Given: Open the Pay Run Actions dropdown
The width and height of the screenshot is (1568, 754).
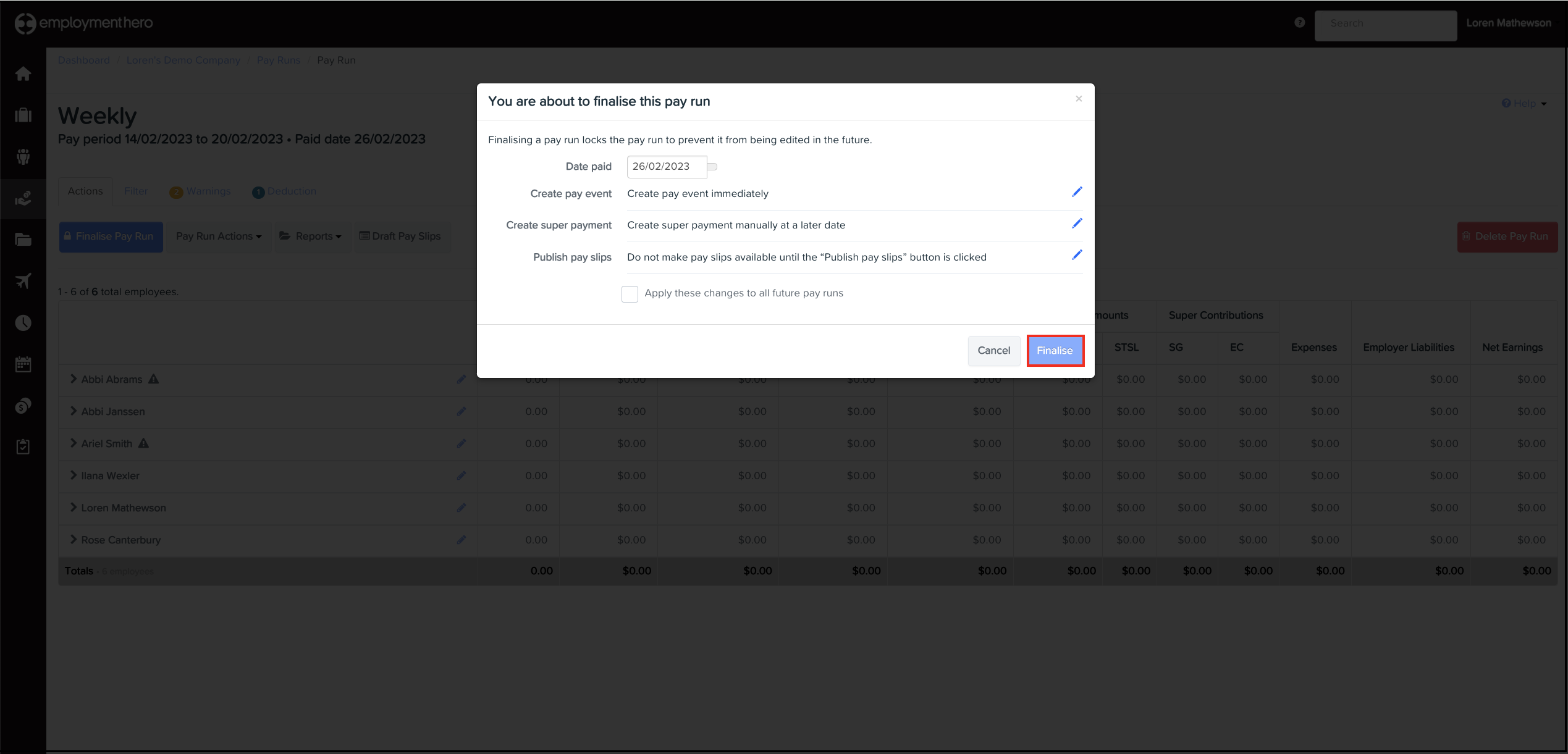Looking at the screenshot, I should pos(219,237).
